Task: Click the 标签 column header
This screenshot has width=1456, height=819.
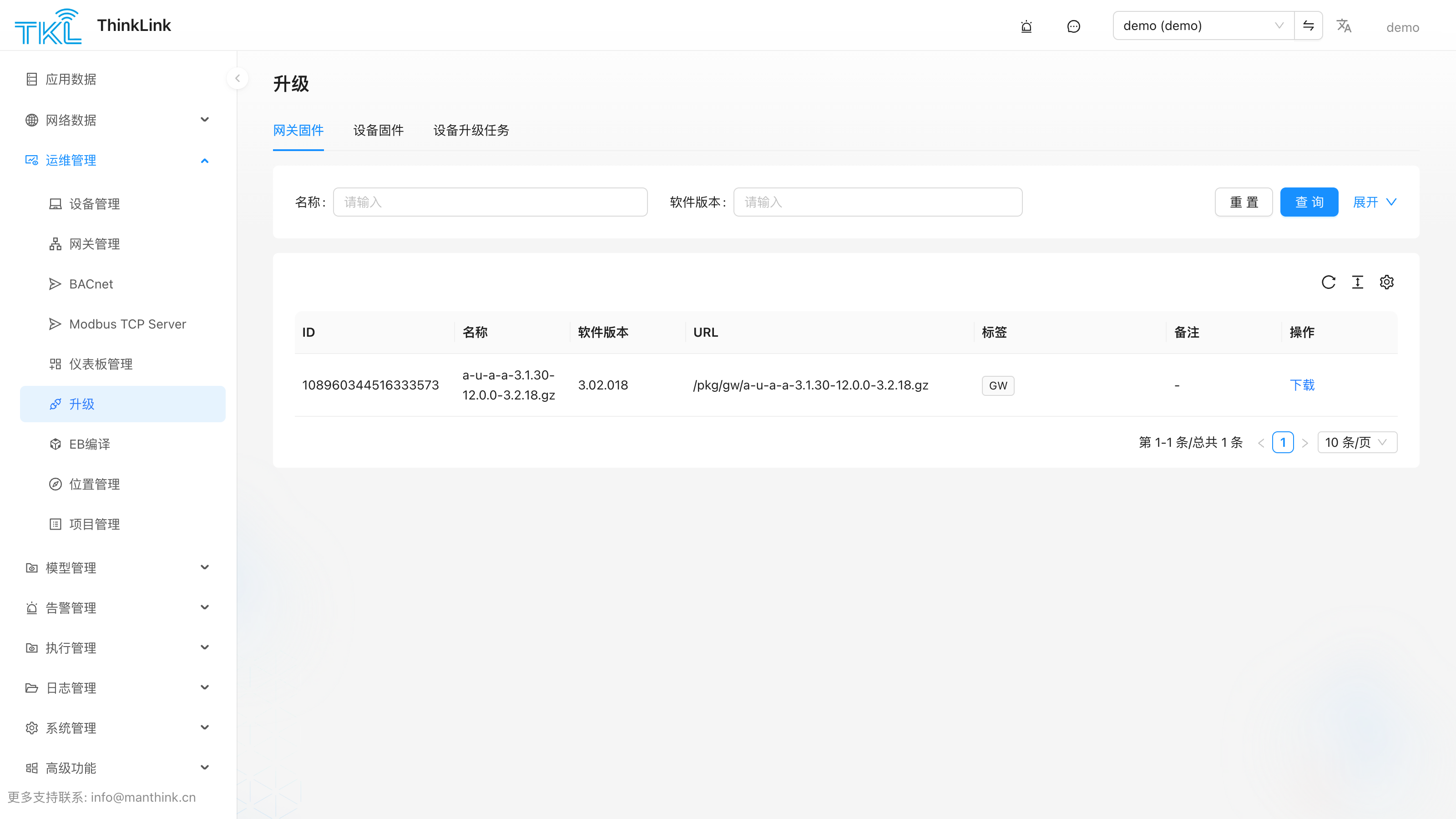Action: [995, 332]
